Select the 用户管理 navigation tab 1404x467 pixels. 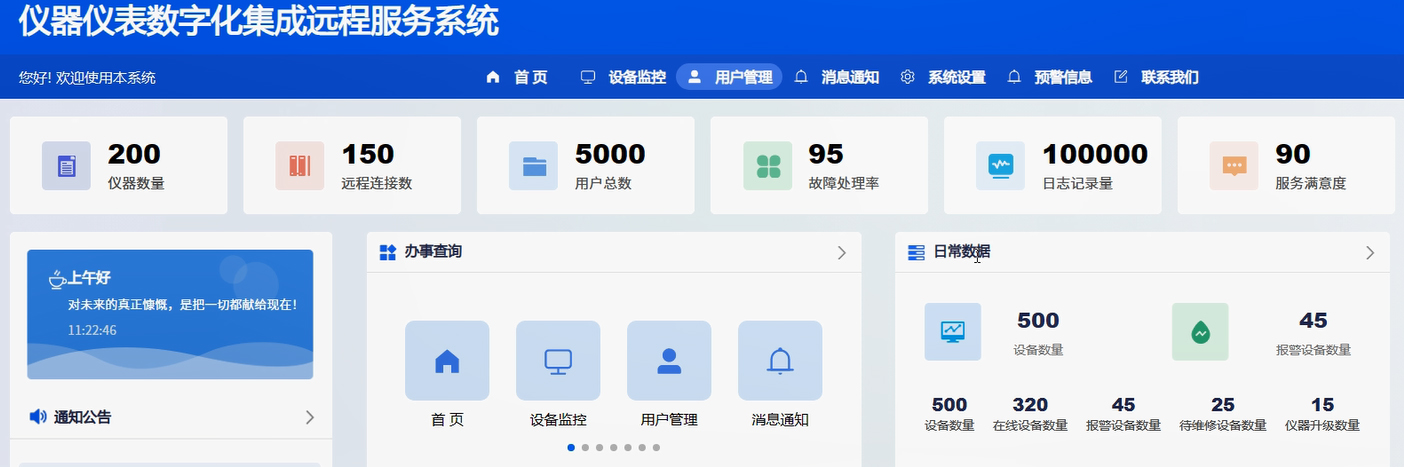coord(729,77)
